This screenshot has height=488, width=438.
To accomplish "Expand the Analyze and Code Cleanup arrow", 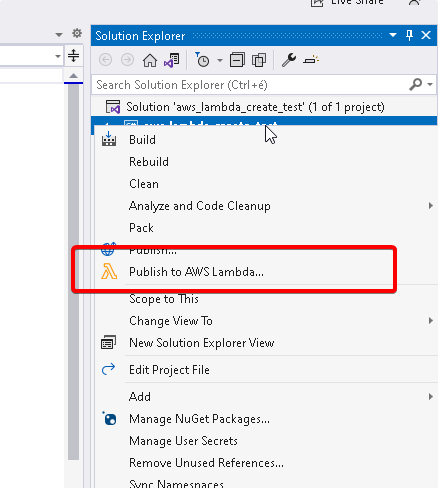I will click(x=431, y=206).
